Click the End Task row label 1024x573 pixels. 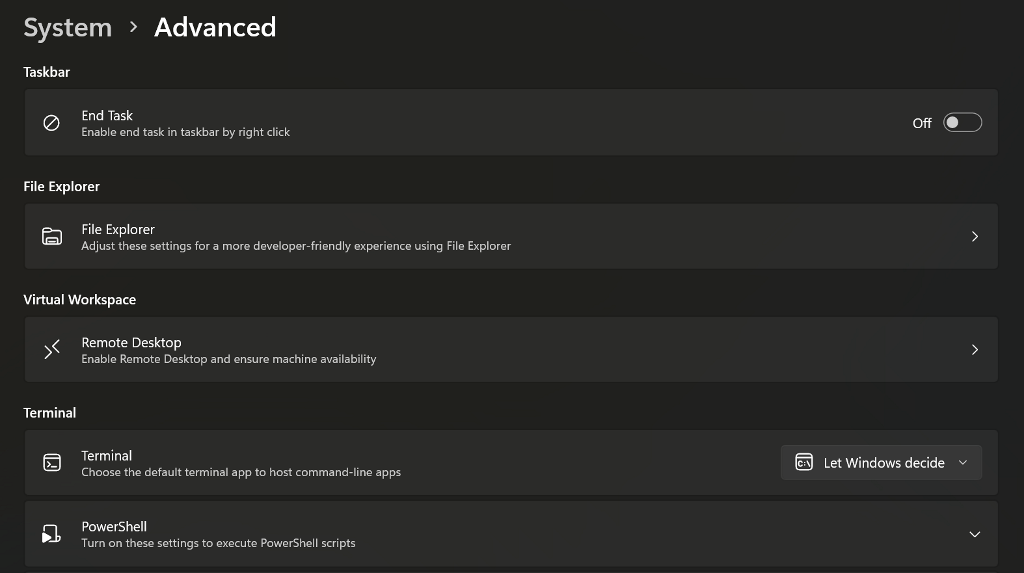tap(107, 116)
